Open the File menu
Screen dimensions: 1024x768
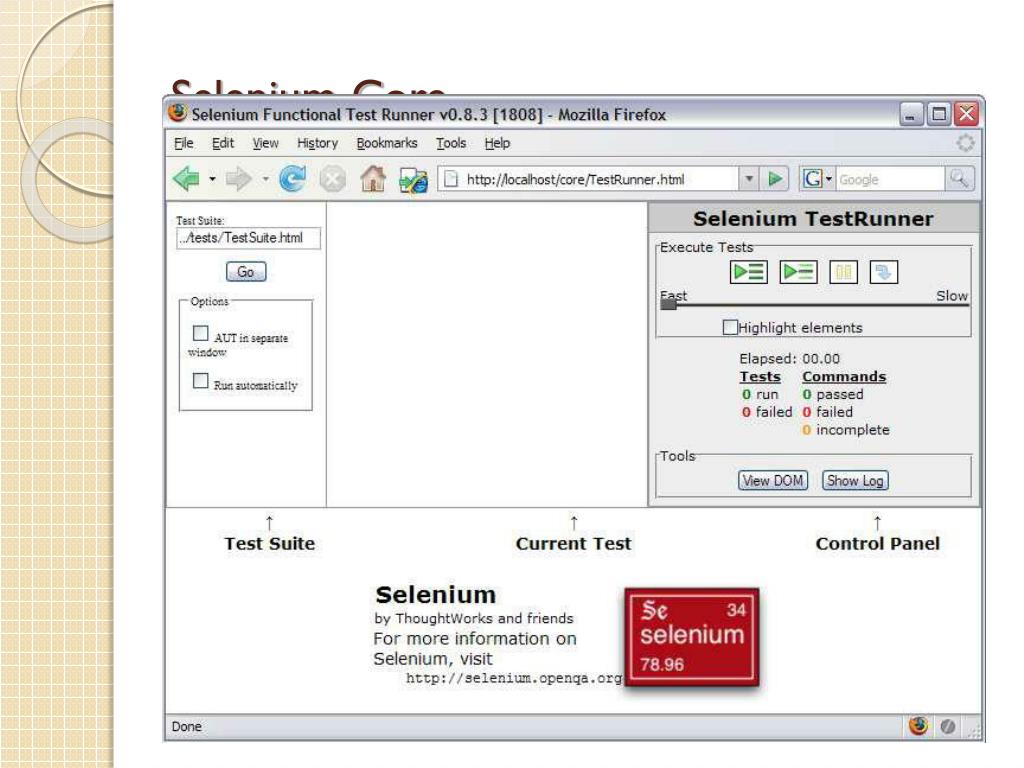pyautogui.click(x=184, y=143)
